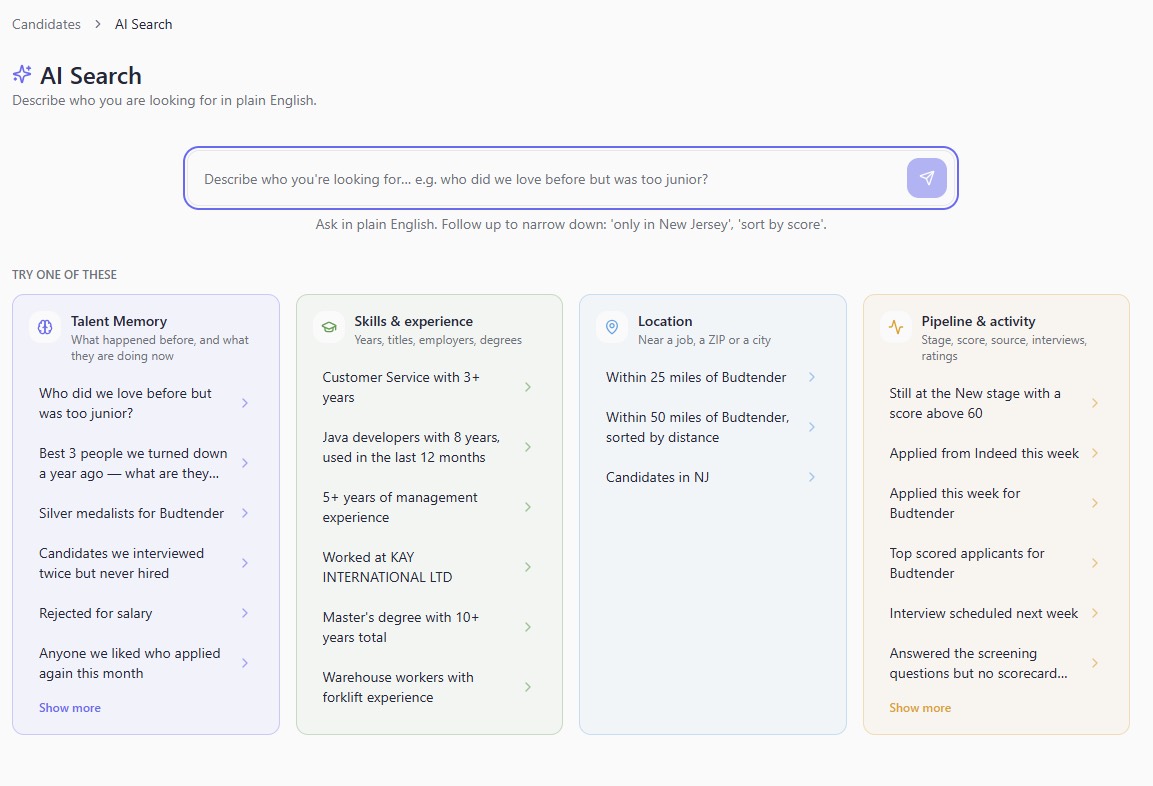1153x786 pixels.
Task: Show more Pipeline & activity suggestions
Action: coord(920,707)
